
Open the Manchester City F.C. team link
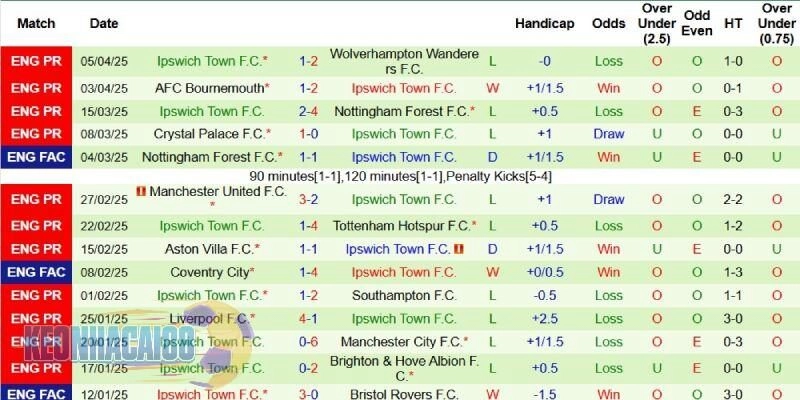pos(401,342)
